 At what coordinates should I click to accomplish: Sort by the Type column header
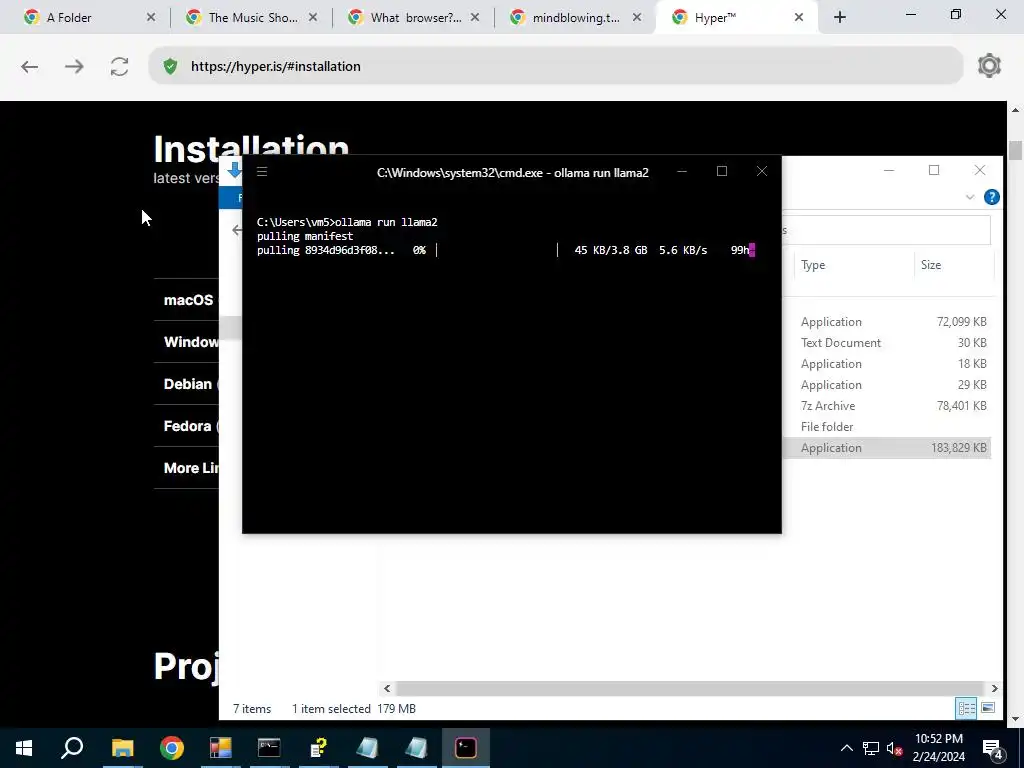pos(853,265)
